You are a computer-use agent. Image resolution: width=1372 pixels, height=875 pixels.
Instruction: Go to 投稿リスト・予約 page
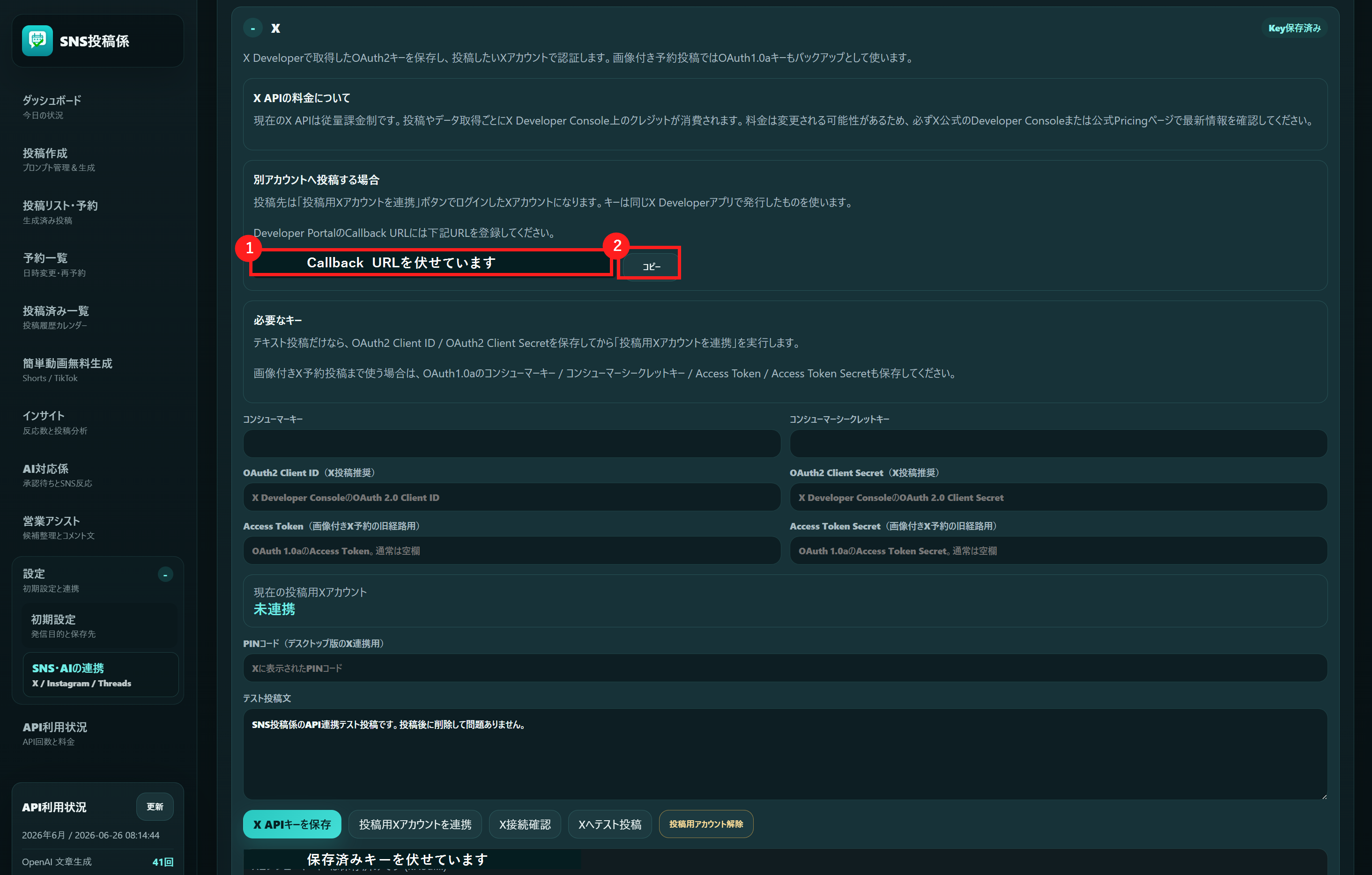(x=97, y=212)
